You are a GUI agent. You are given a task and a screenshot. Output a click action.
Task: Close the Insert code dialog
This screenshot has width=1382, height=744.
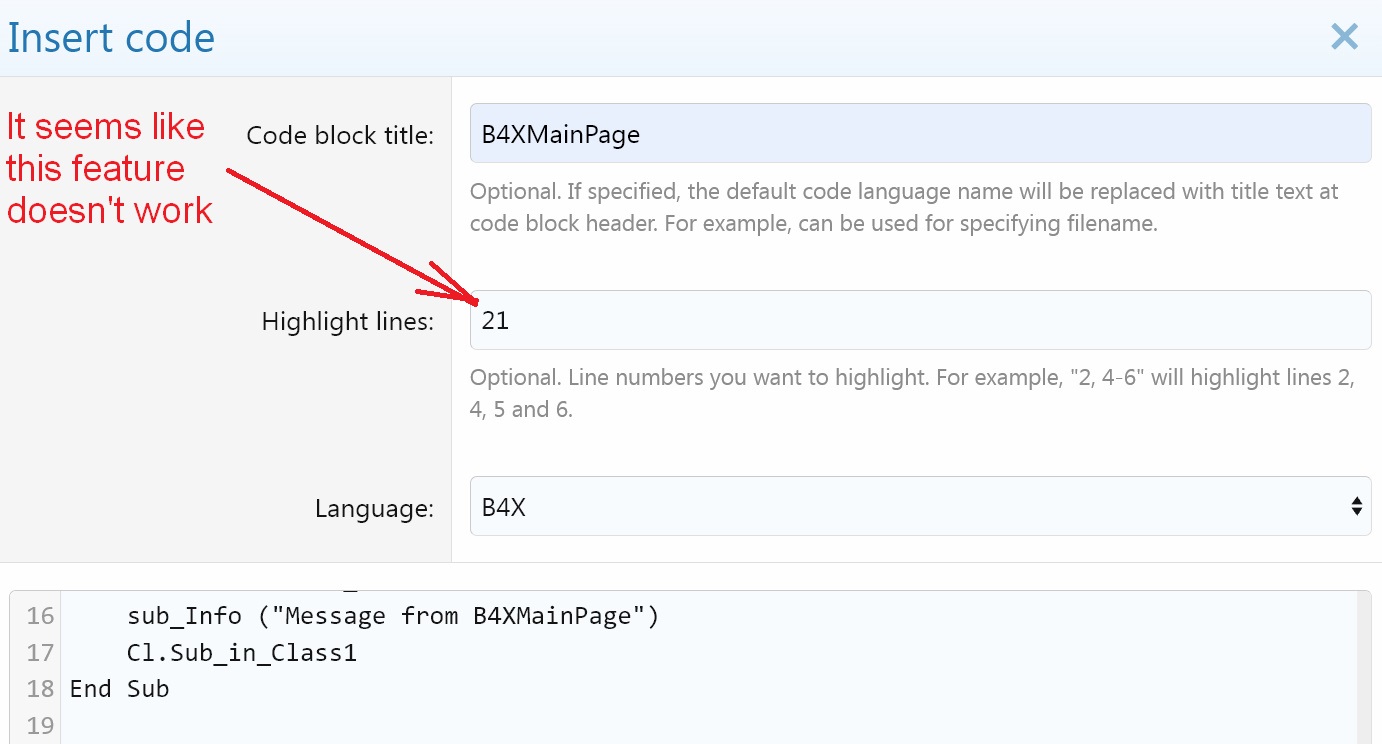point(1344,37)
